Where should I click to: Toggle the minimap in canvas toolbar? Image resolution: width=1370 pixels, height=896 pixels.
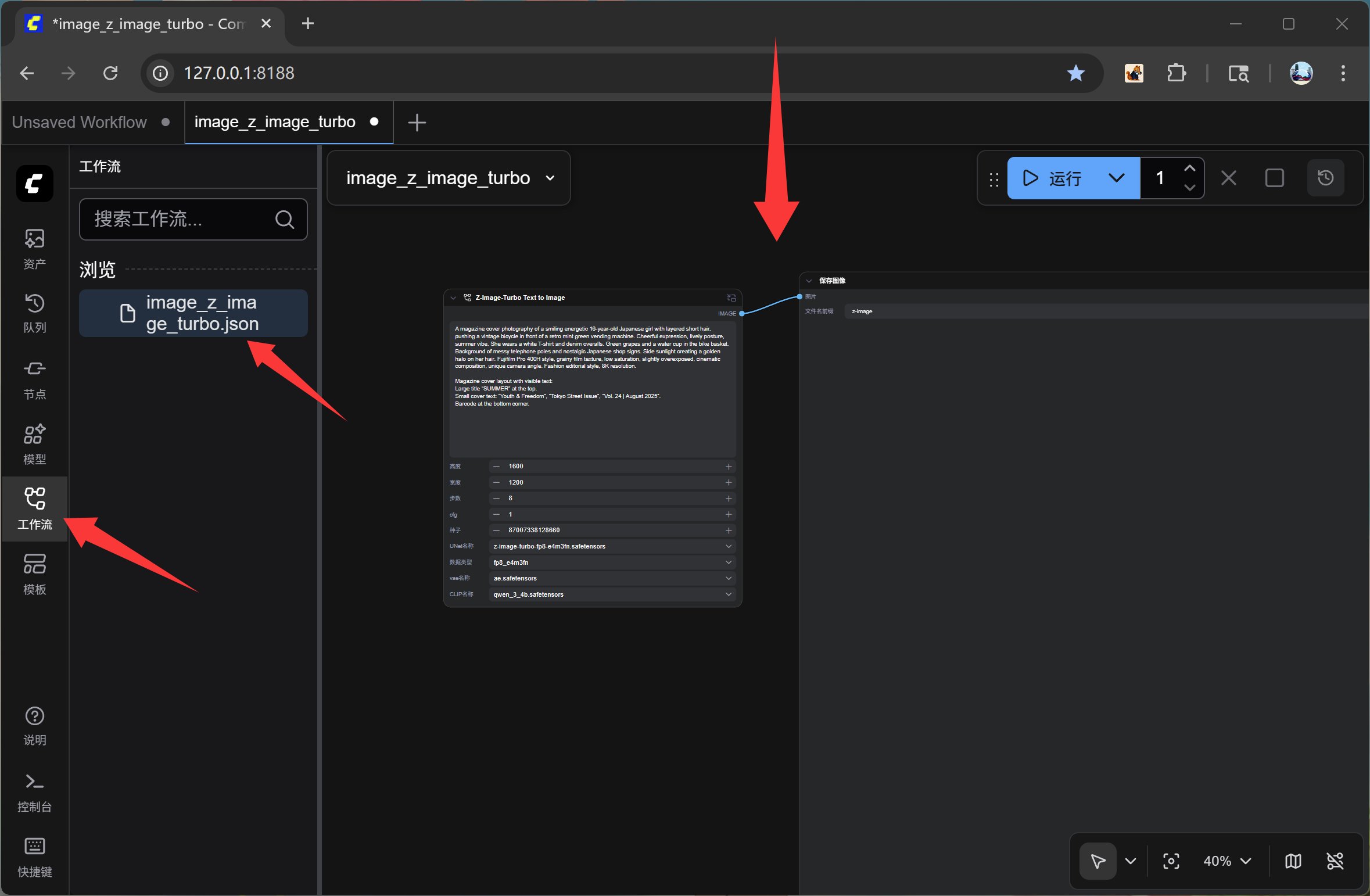(1293, 861)
